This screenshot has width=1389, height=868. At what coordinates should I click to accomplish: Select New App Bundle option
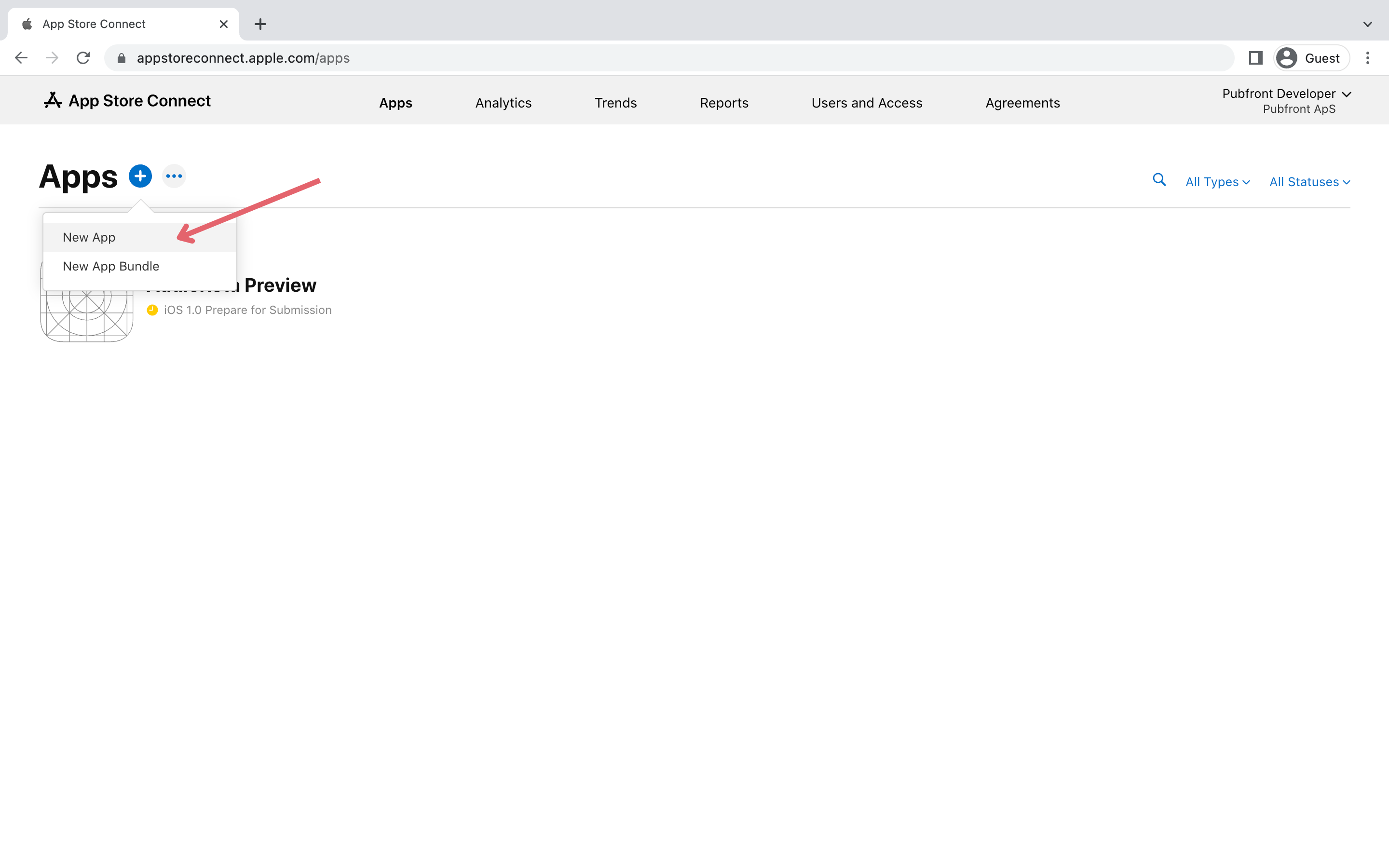pos(139,266)
